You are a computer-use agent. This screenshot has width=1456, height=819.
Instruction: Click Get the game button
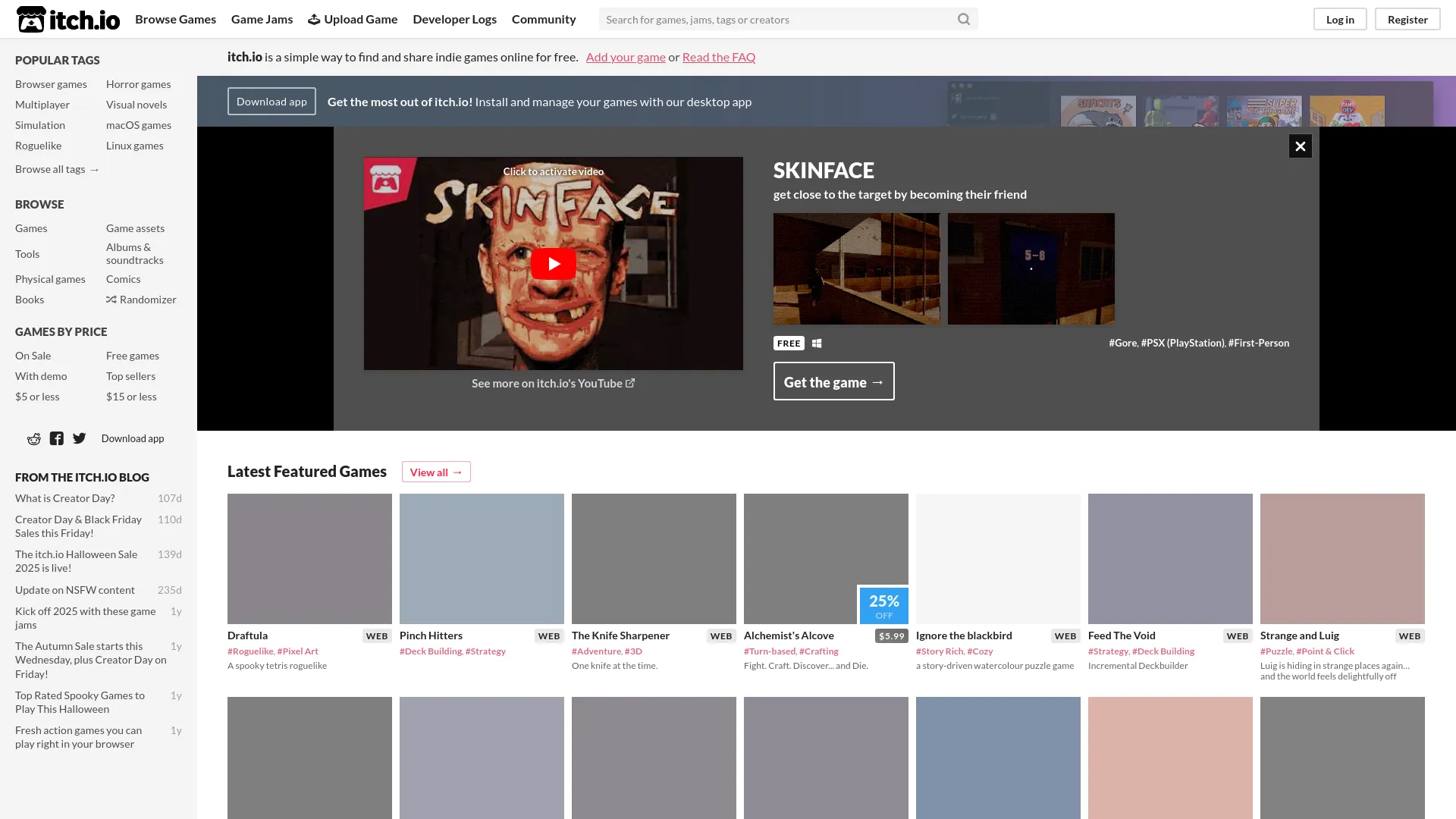pyautogui.click(x=833, y=381)
